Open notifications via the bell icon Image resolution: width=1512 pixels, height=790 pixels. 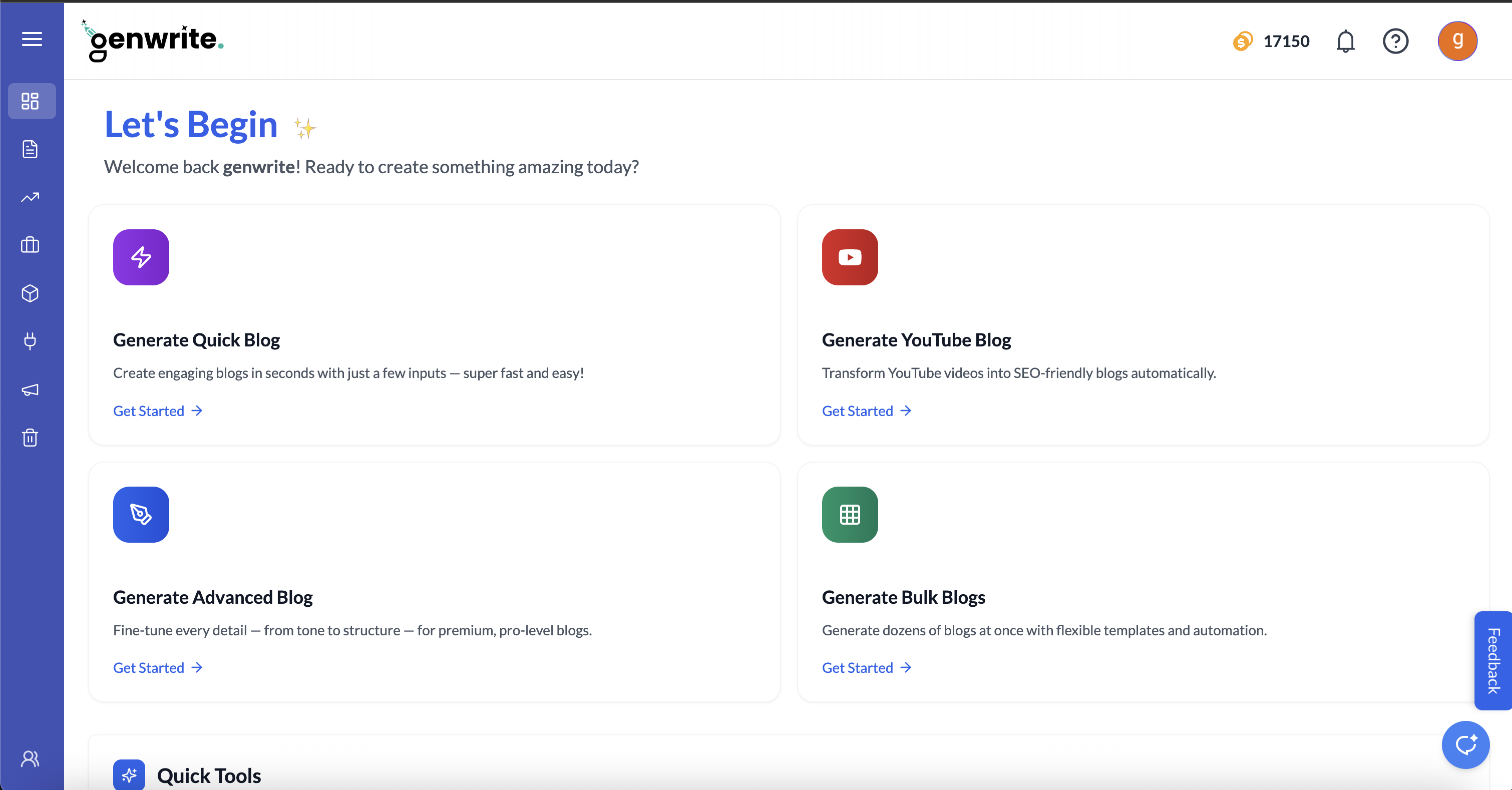(1345, 41)
